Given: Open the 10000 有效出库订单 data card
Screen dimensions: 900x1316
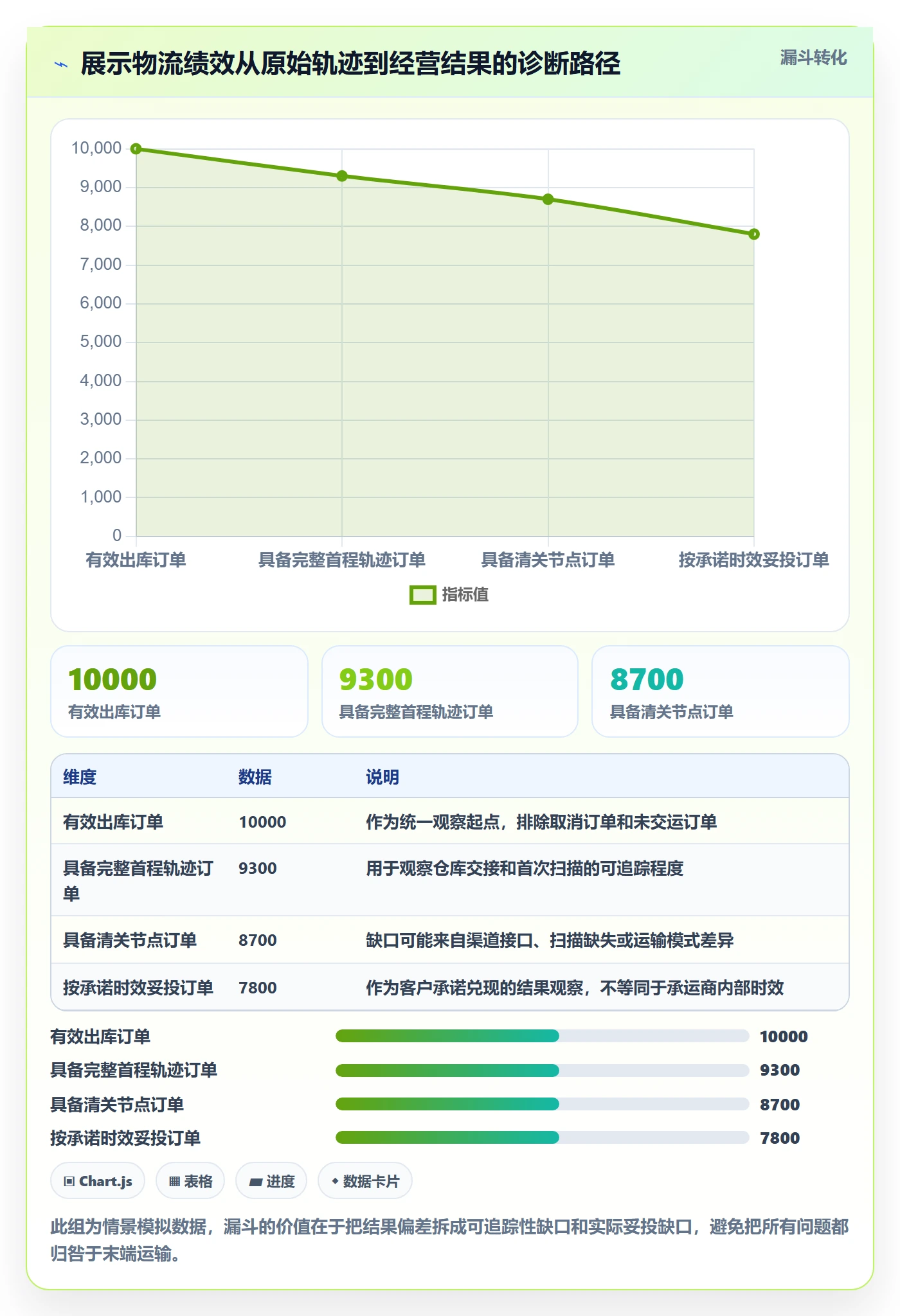Looking at the screenshot, I should click(179, 691).
